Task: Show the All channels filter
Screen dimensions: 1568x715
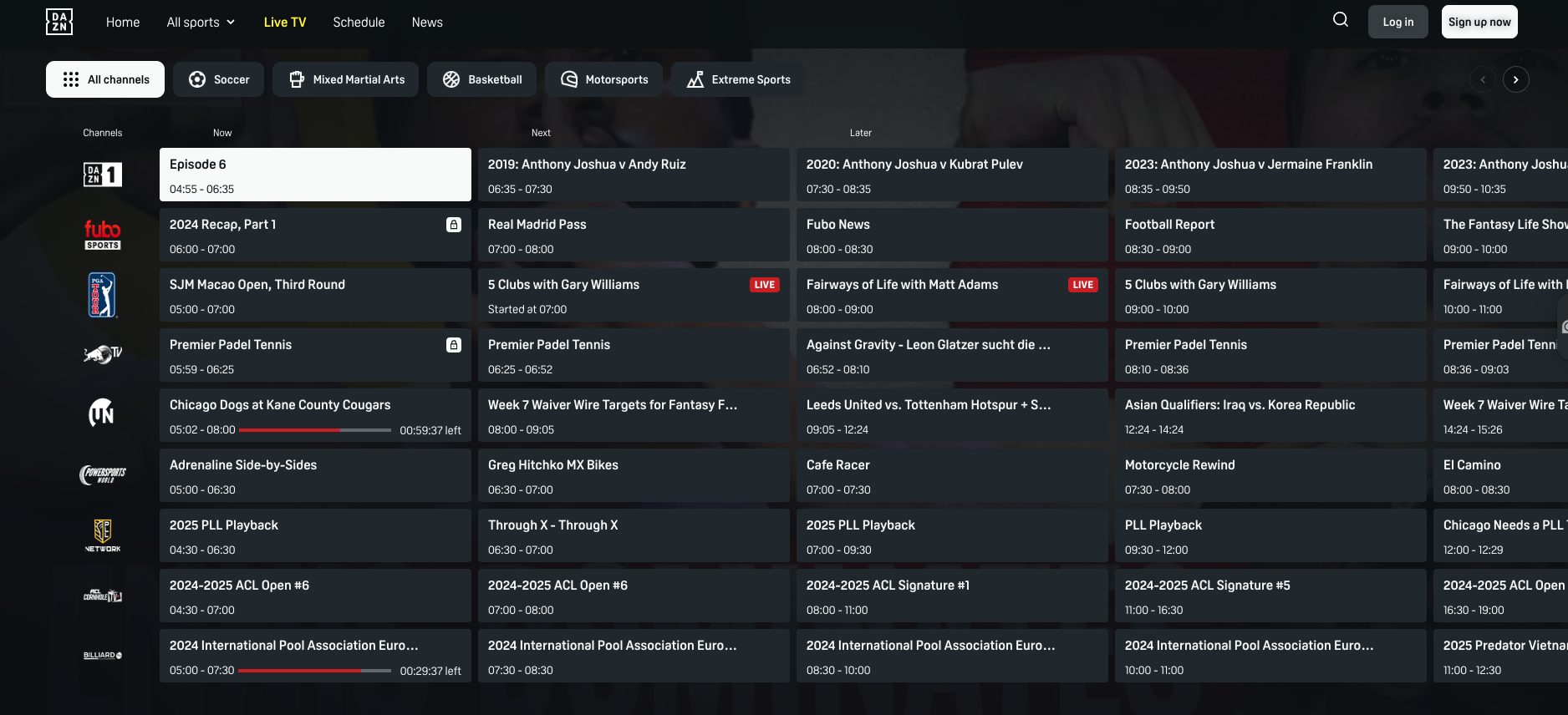Action: [105, 79]
